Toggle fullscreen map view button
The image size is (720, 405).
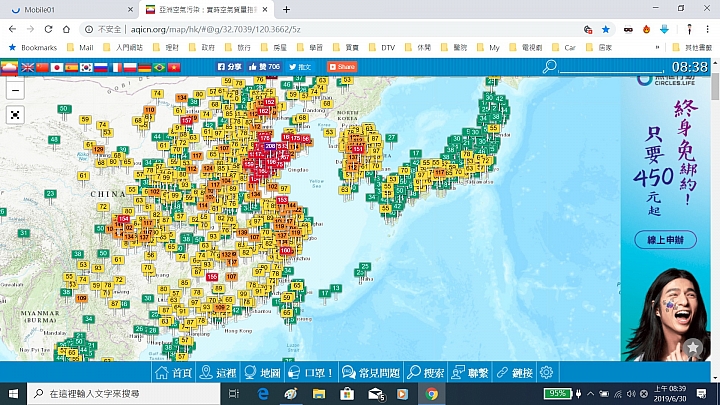point(15,115)
